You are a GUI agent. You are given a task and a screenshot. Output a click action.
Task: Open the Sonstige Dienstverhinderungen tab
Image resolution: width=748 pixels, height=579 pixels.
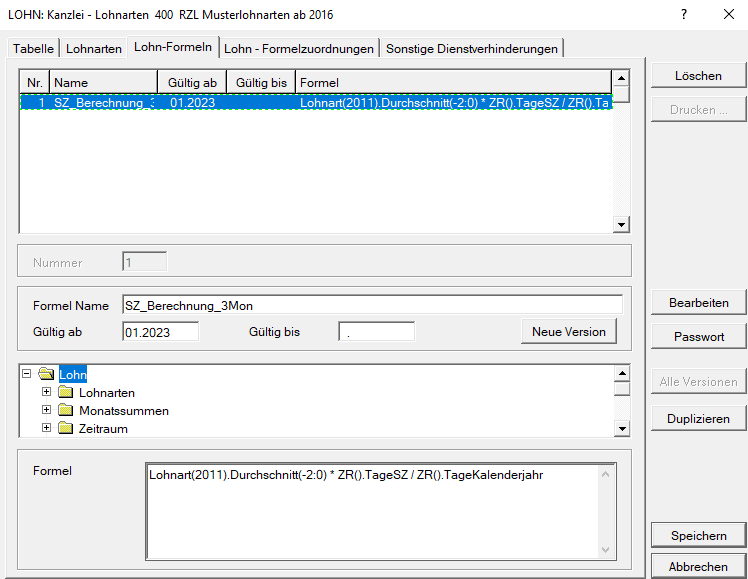coord(472,48)
